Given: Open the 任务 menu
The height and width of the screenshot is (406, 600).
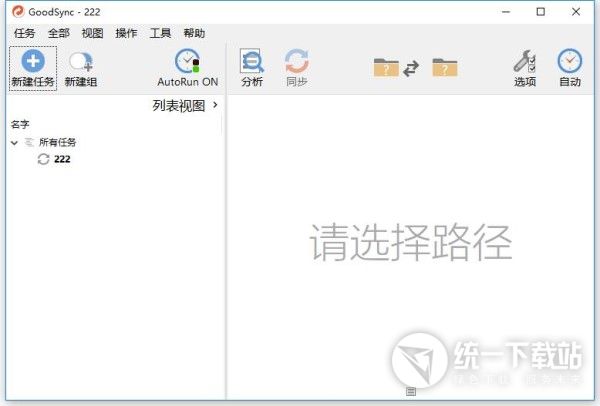Looking at the screenshot, I should pyautogui.click(x=24, y=33).
